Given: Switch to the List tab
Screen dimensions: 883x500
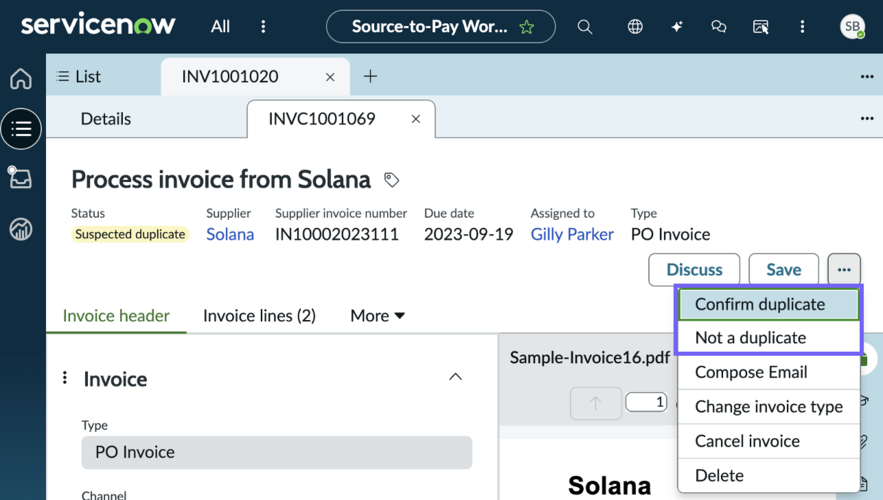Looking at the screenshot, I should (x=79, y=77).
